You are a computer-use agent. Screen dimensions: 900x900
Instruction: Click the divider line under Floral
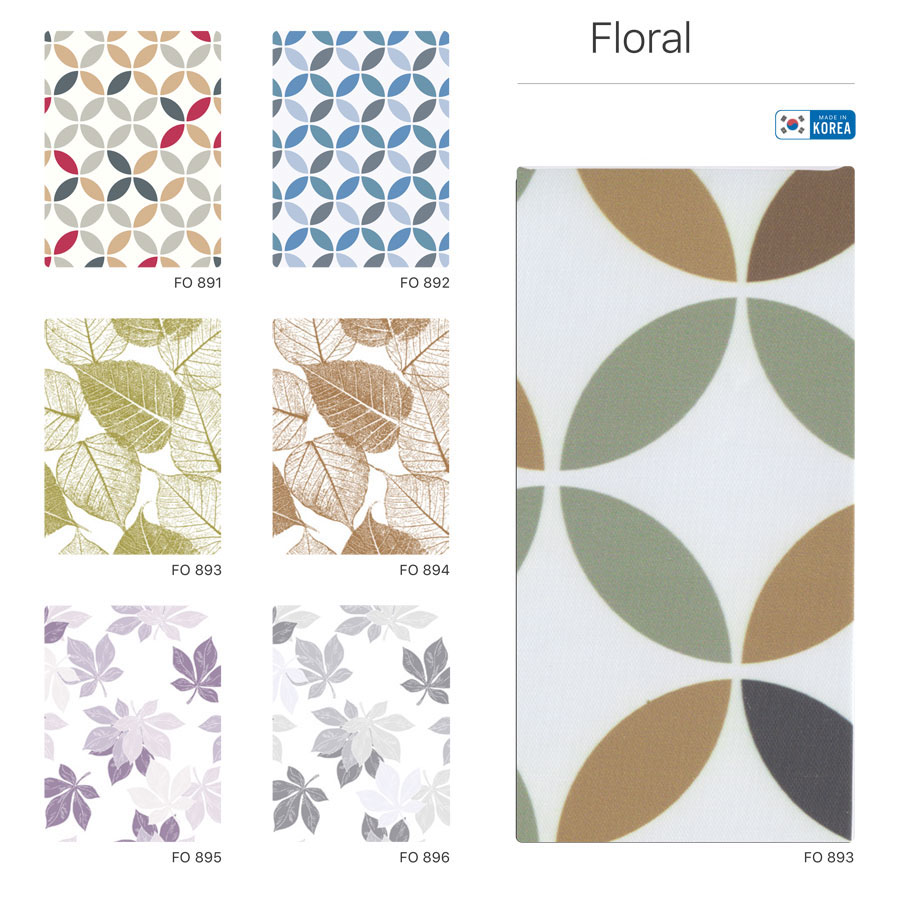[x=685, y=84]
